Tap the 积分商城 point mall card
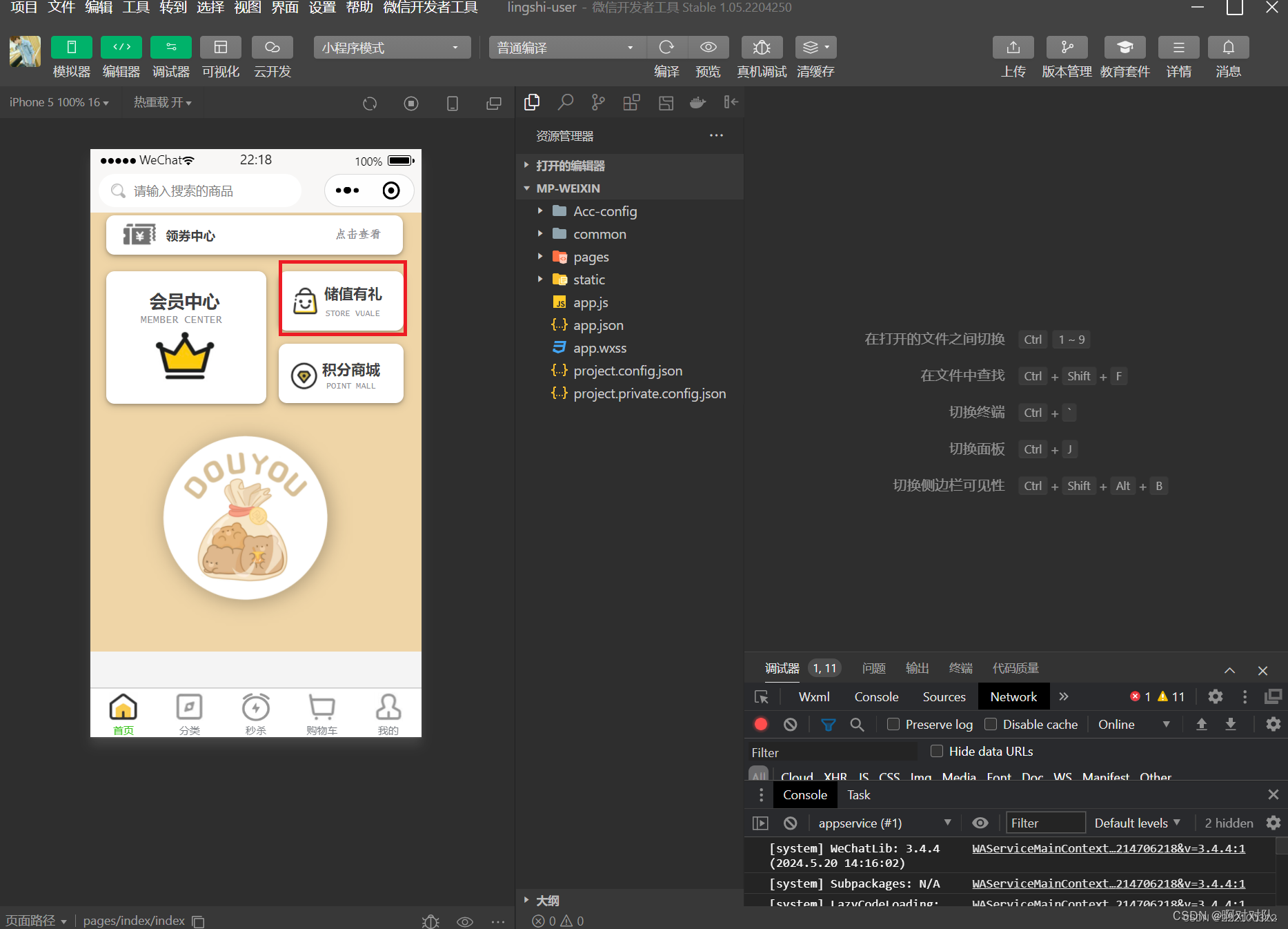This screenshot has height=929, width=1288. (341, 374)
